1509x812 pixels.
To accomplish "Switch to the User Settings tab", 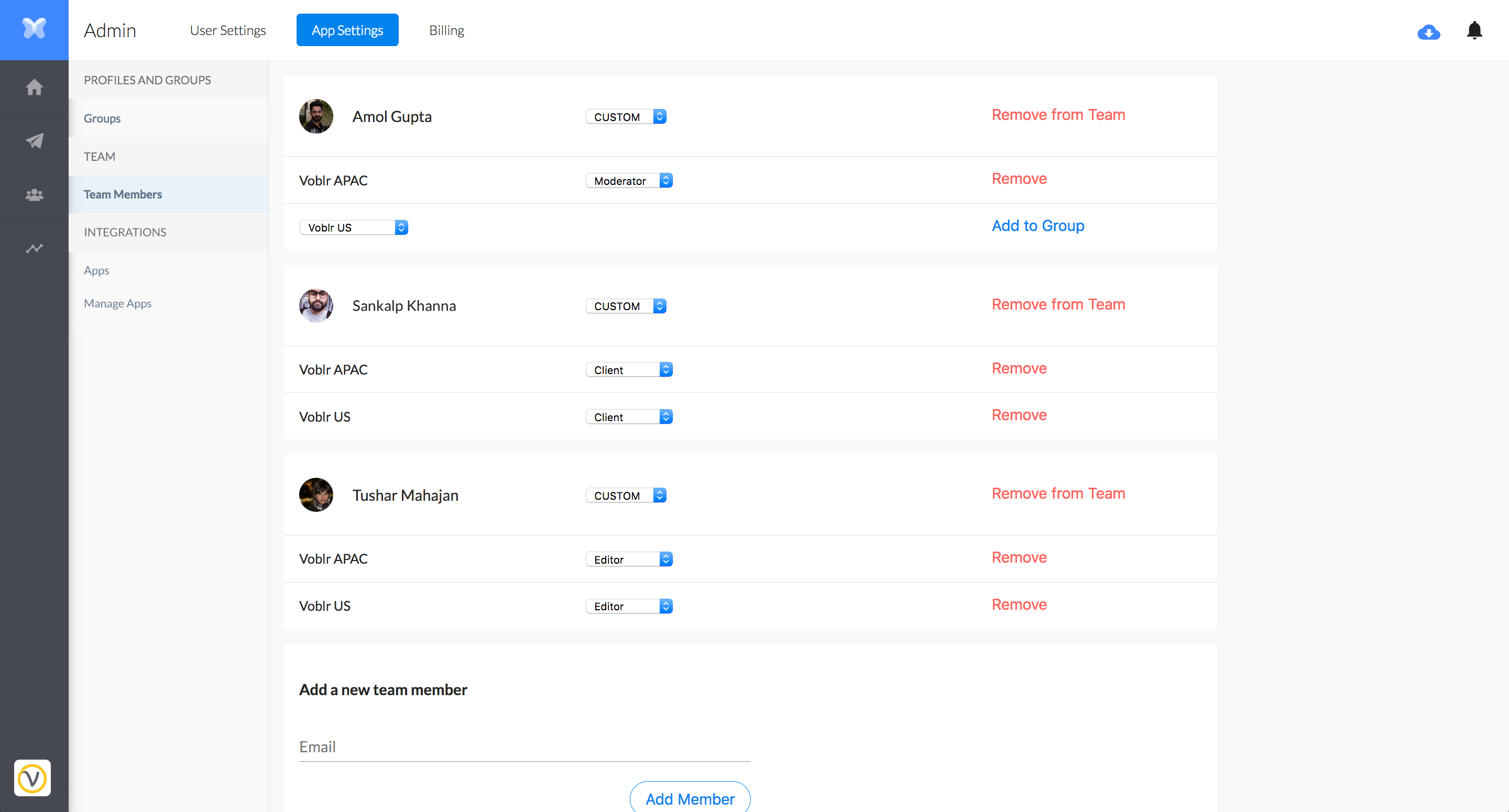I will coord(228,30).
